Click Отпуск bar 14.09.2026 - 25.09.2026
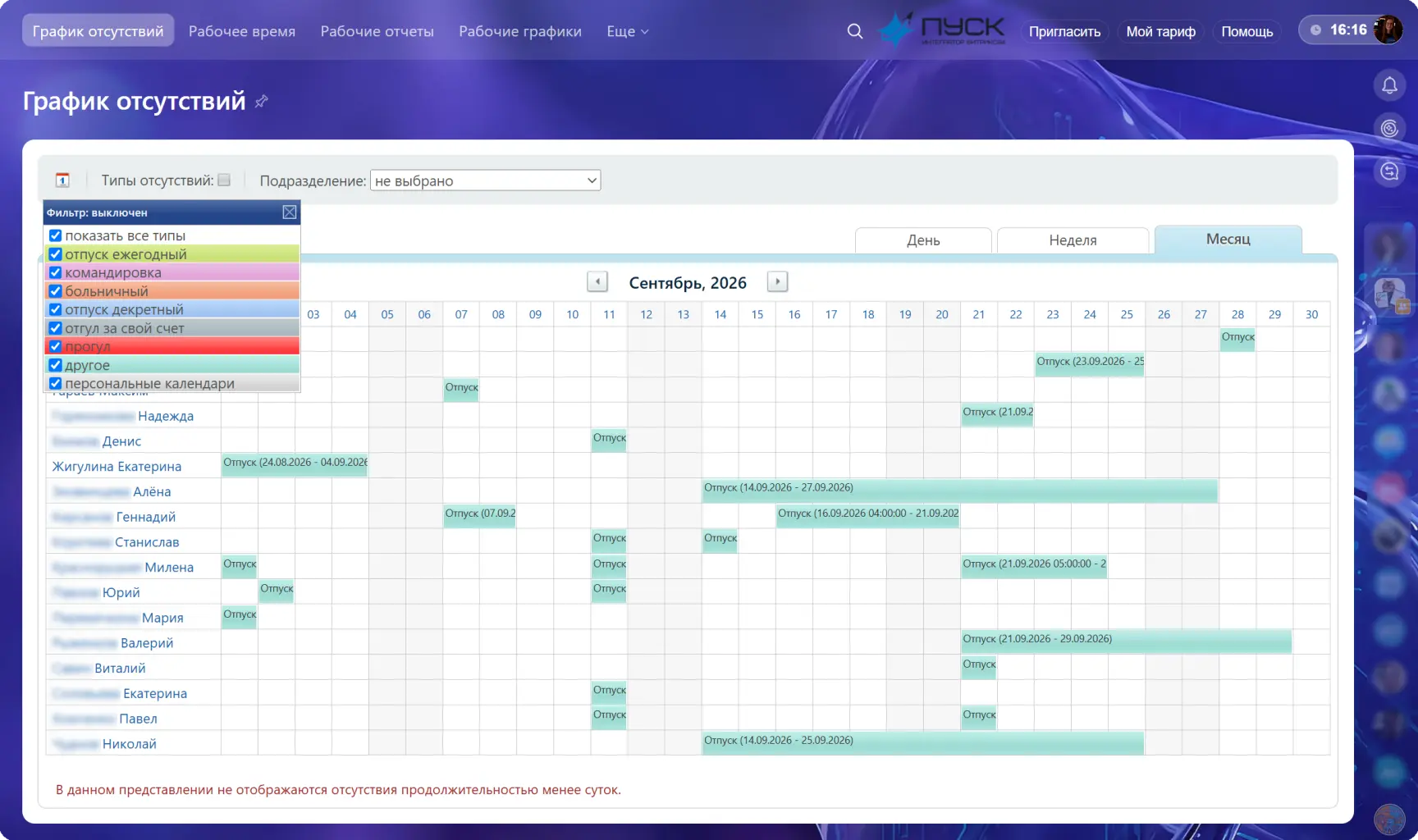Screen dimensions: 1418x840 pyautogui.click(x=922, y=743)
